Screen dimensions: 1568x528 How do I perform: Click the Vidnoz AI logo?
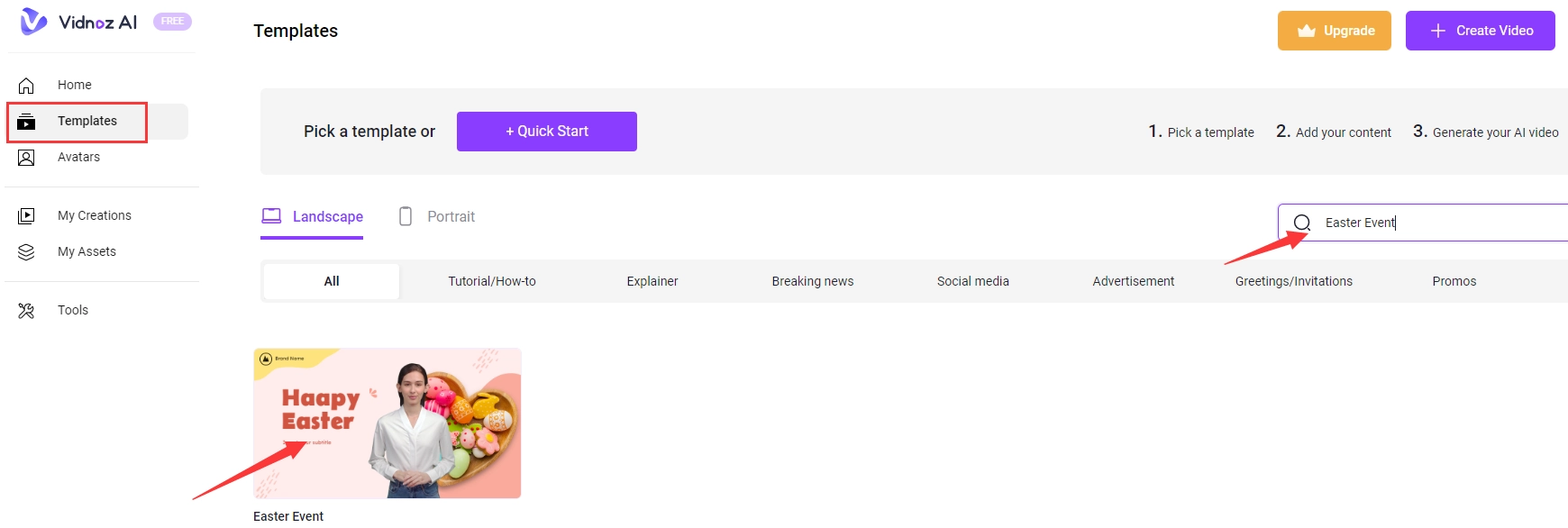[x=79, y=22]
